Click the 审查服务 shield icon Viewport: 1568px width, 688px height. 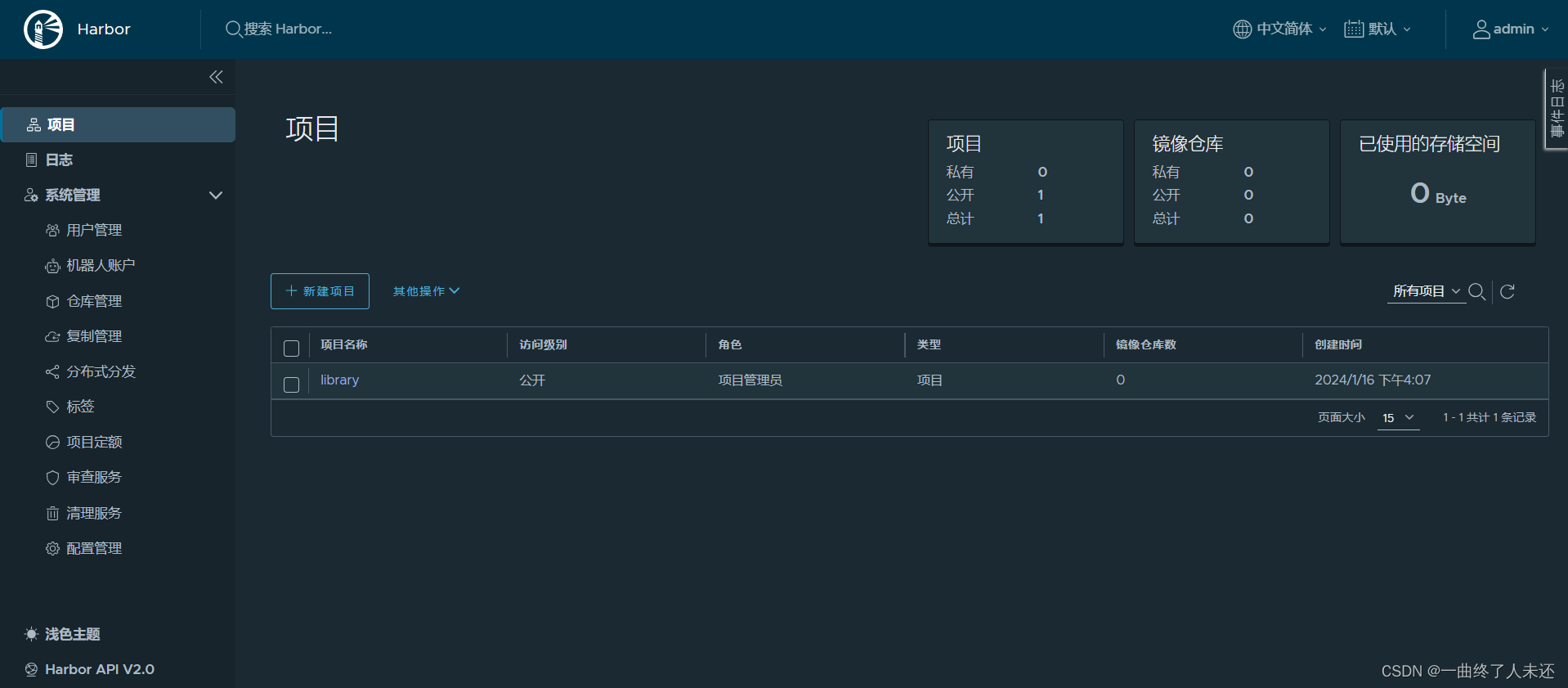pos(52,477)
